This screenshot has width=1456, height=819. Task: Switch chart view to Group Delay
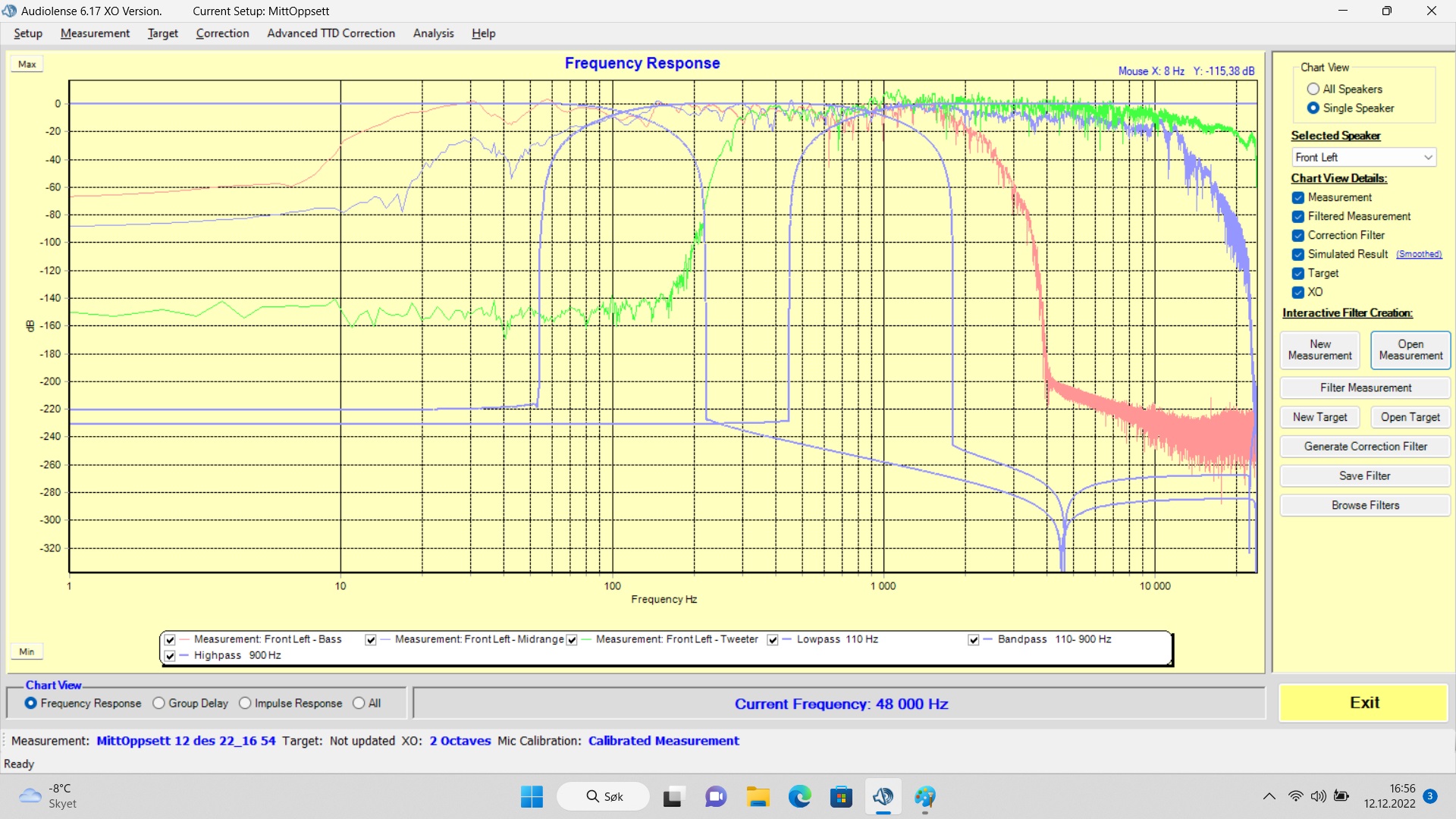point(158,704)
